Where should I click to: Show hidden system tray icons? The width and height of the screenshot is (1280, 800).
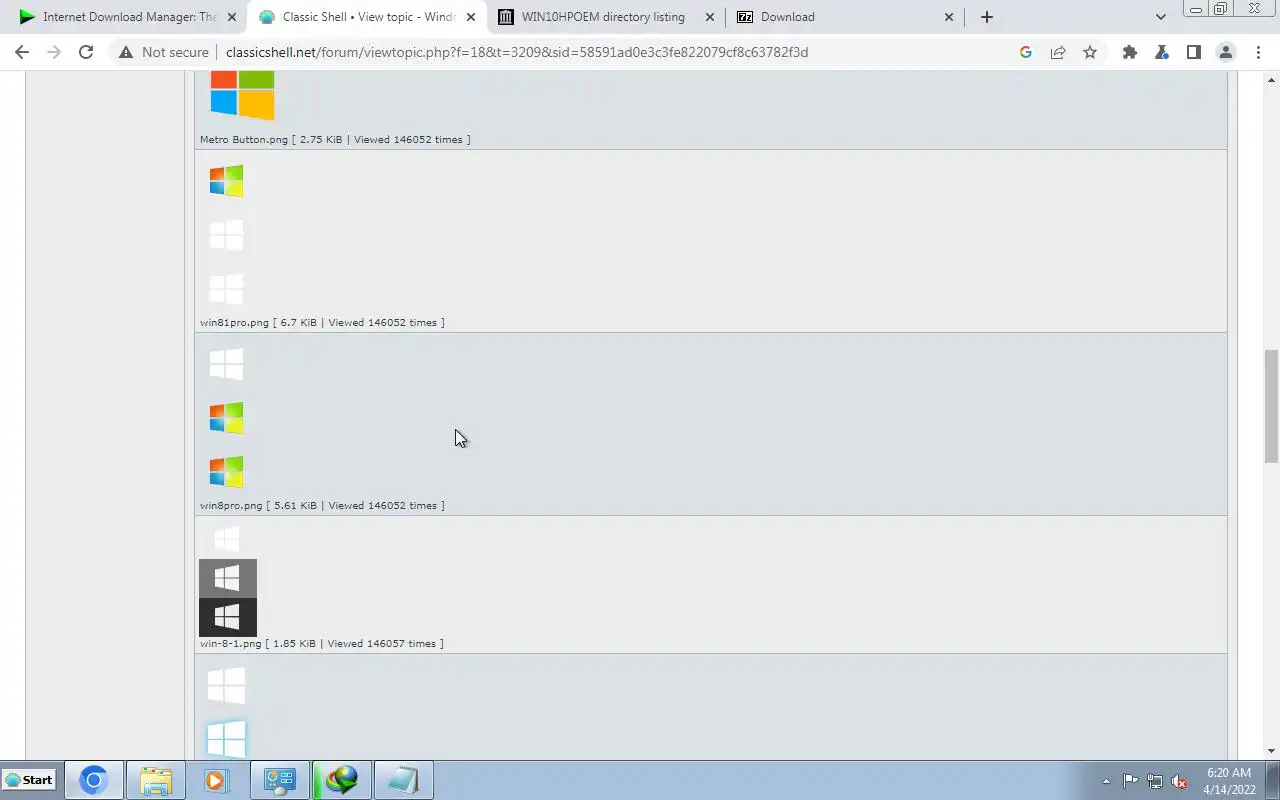(x=1106, y=781)
